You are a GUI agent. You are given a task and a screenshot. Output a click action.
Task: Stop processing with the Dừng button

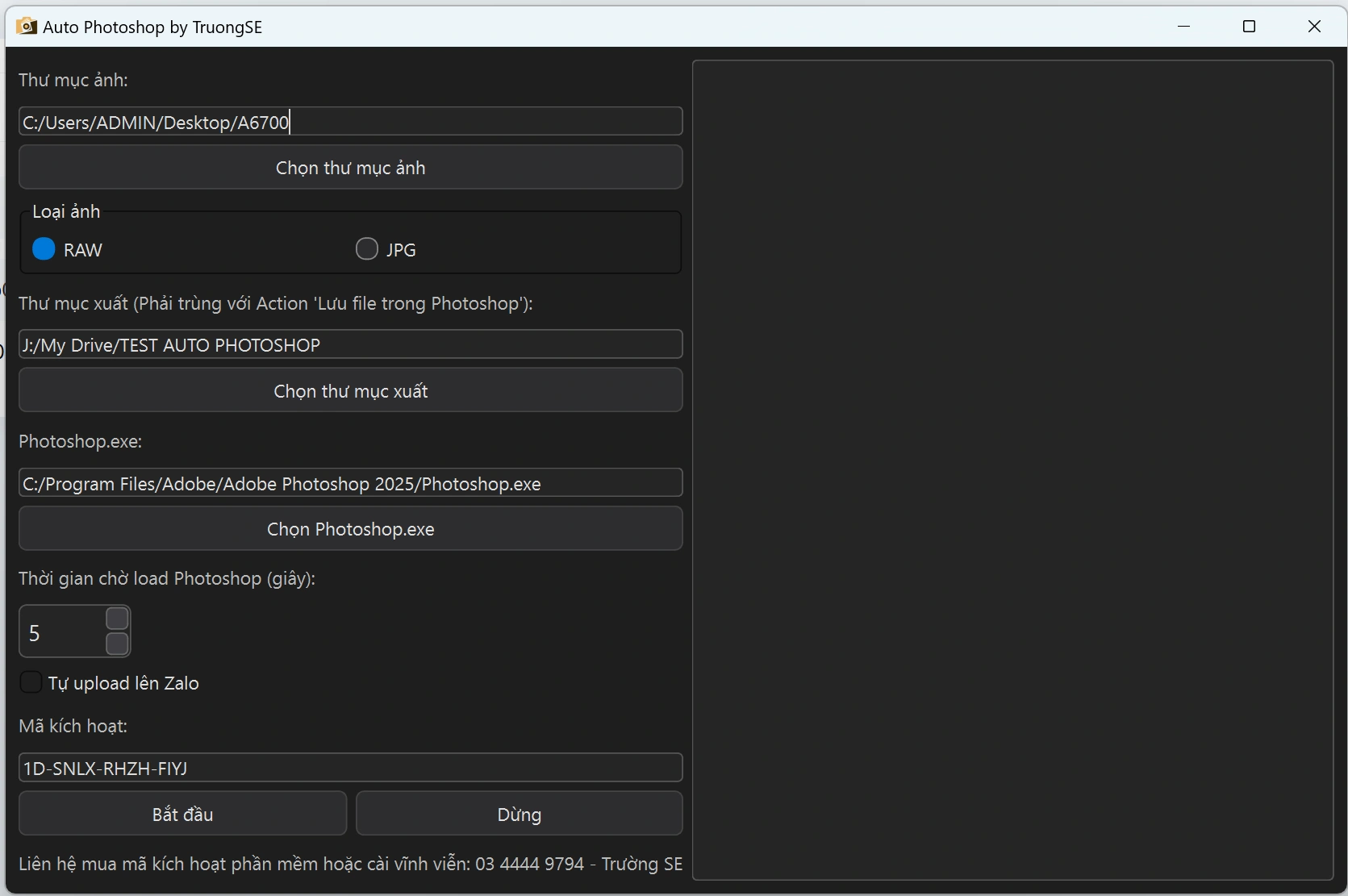coord(519,814)
